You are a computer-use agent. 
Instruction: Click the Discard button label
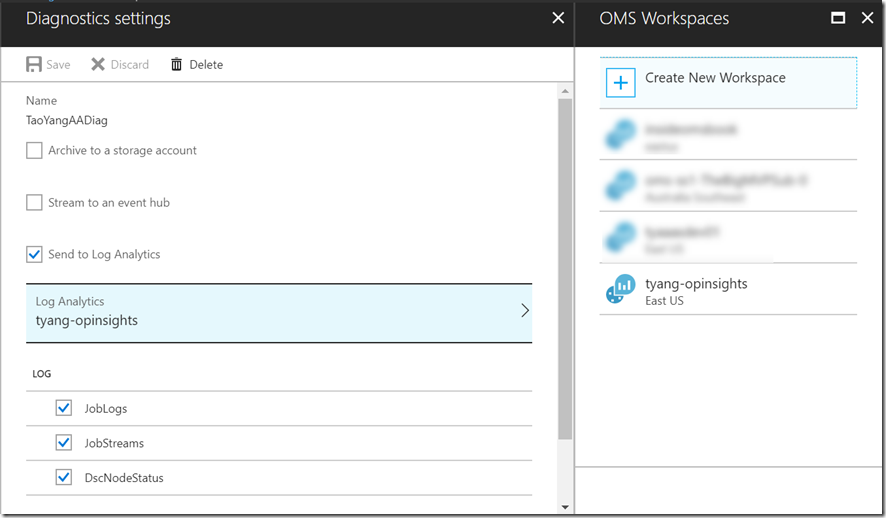coord(129,64)
